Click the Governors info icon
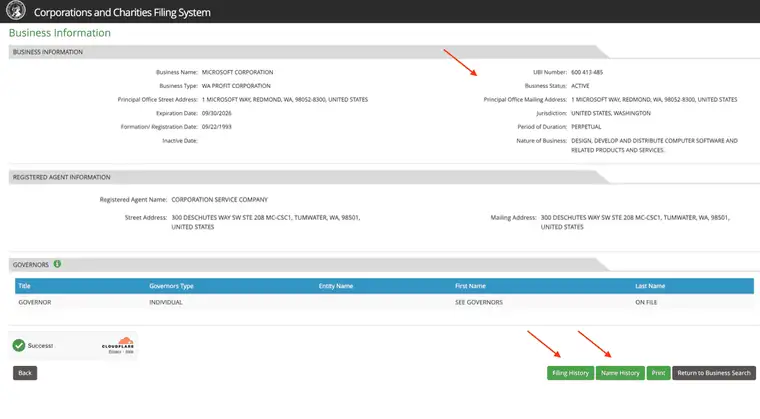The image size is (760, 419). pos(57,264)
